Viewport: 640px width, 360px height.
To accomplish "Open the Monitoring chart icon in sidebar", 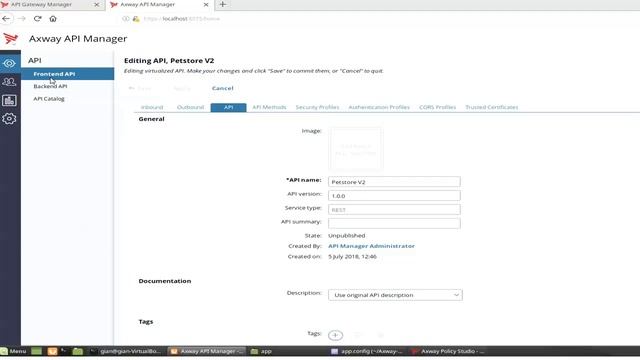I will click(x=9, y=100).
